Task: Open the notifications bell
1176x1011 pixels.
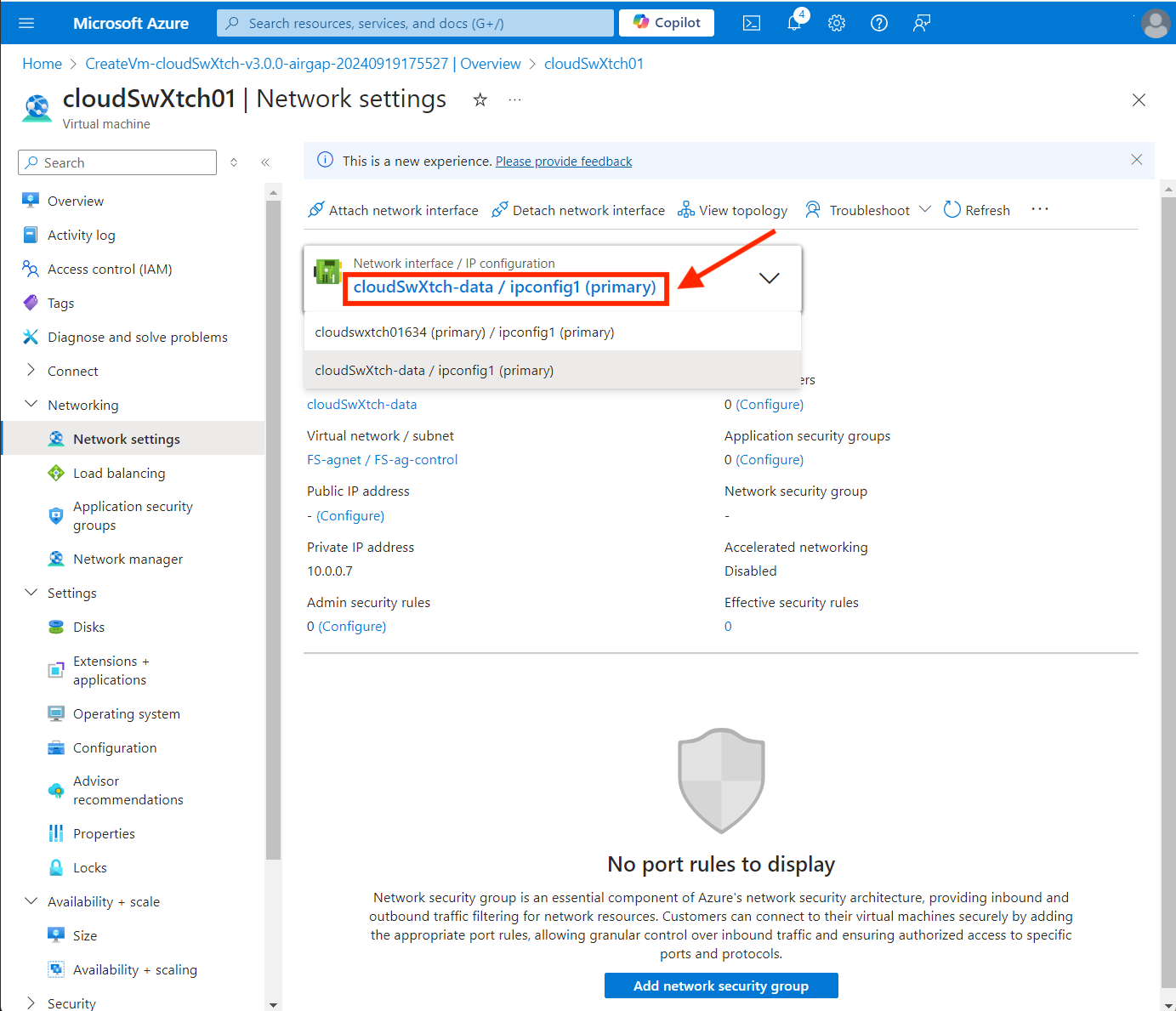Action: pyautogui.click(x=794, y=23)
